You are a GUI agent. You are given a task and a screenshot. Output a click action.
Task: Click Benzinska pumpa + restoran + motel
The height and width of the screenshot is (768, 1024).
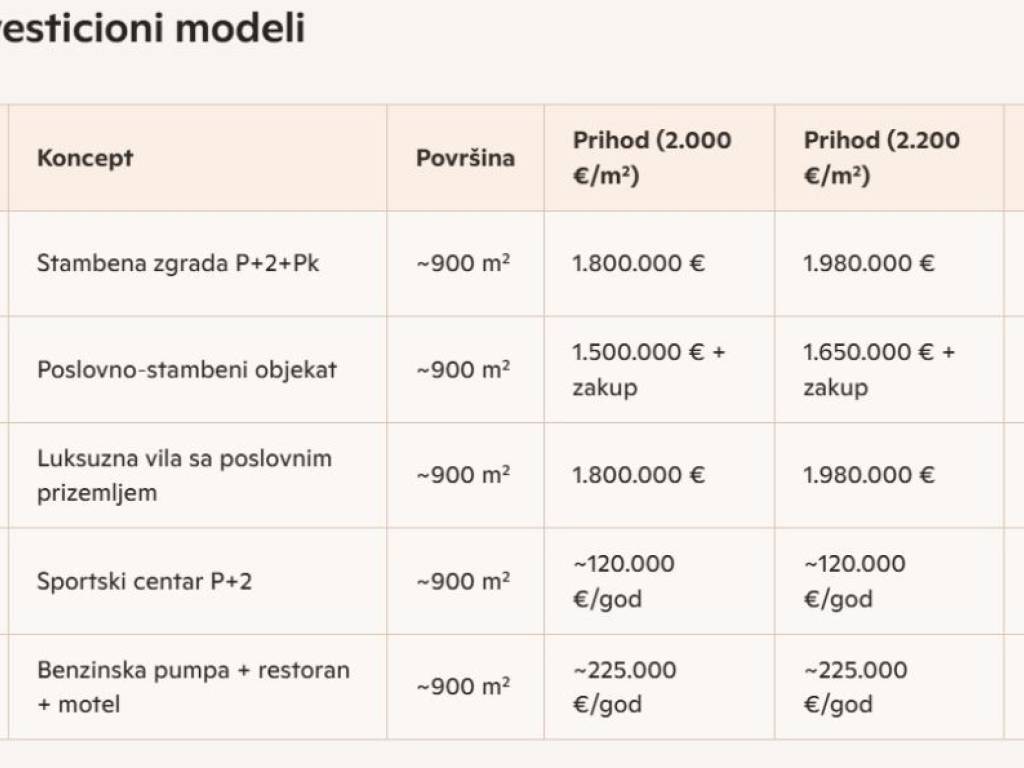pos(193,687)
